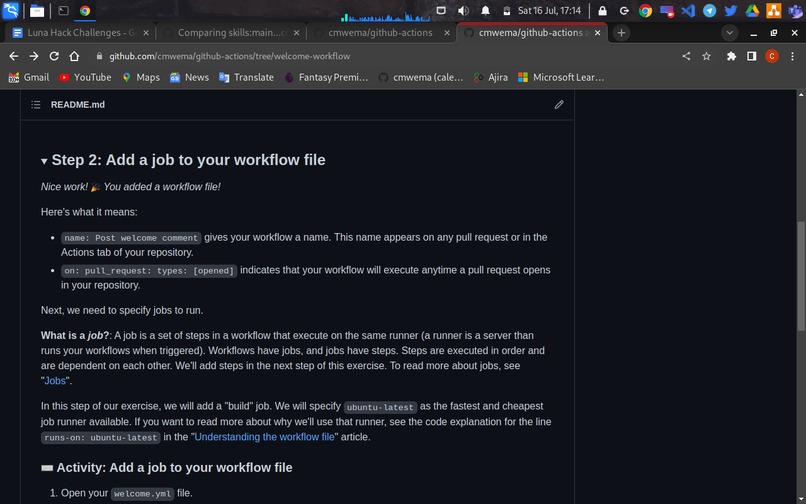This screenshot has width=806, height=504.
Task: Click the Chrome window button in the panel
Action: (85, 11)
